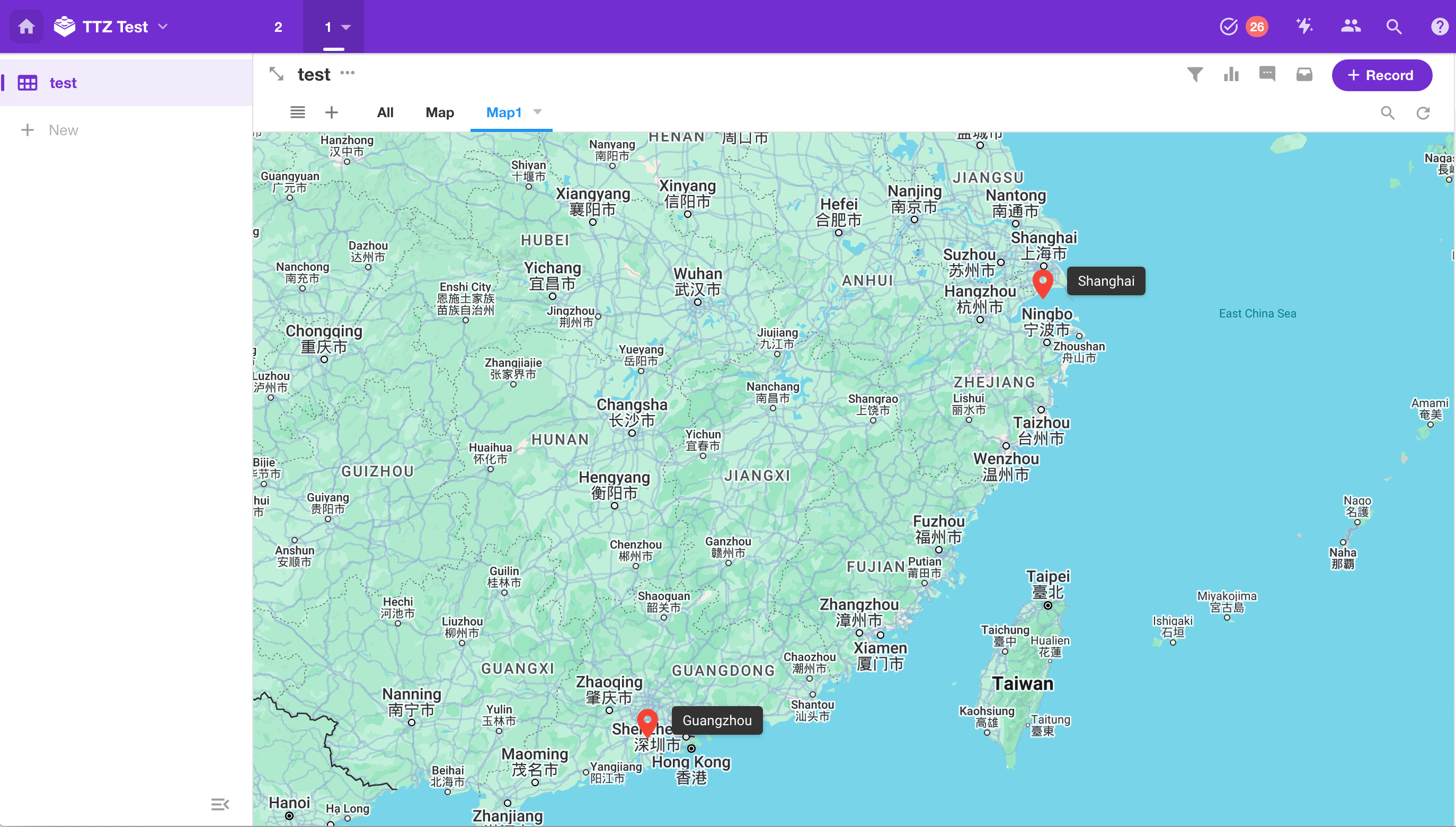Add a new Record
The height and width of the screenshot is (827, 1456).
coord(1382,75)
